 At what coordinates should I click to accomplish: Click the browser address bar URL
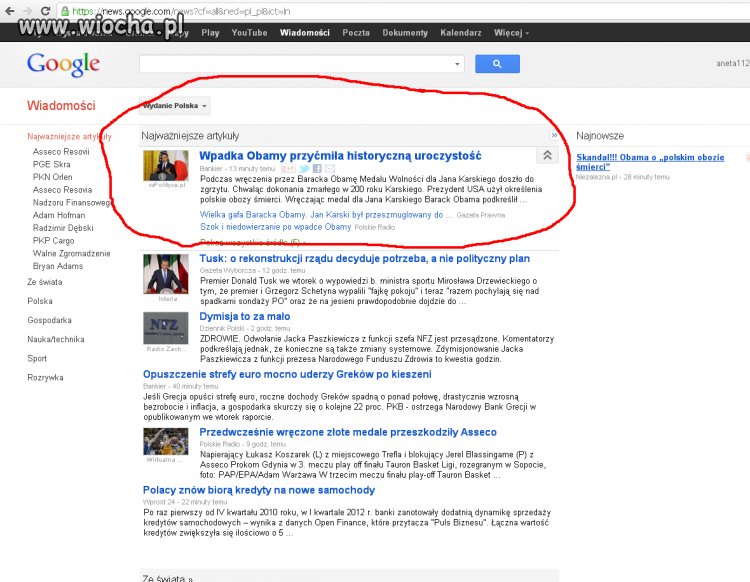click(181, 11)
